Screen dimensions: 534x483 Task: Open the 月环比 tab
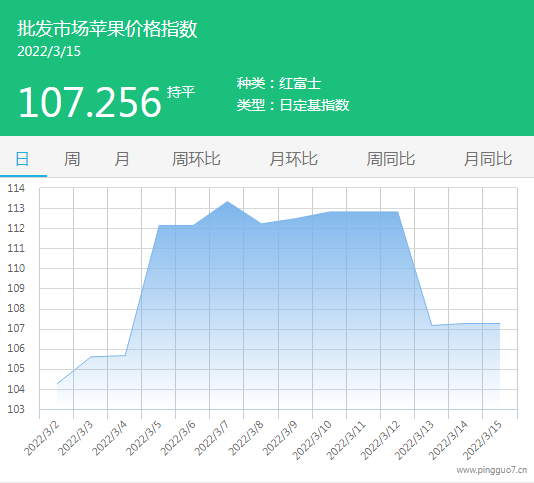294,159
